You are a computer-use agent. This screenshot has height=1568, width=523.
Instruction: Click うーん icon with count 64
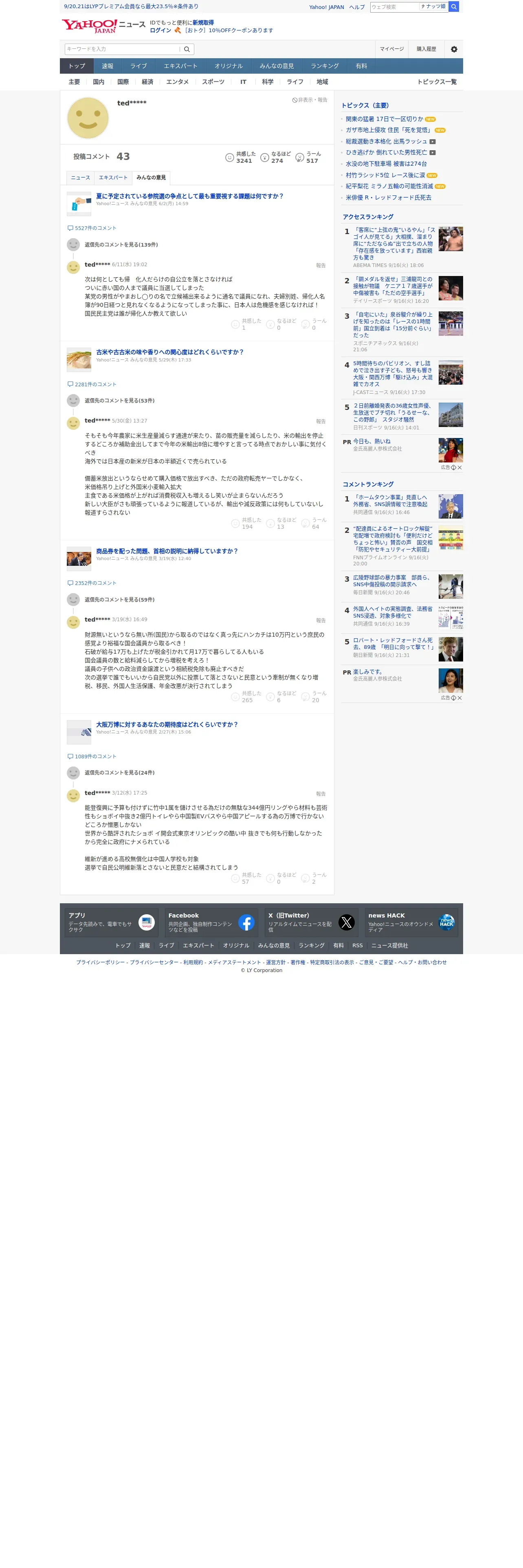click(305, 523)
